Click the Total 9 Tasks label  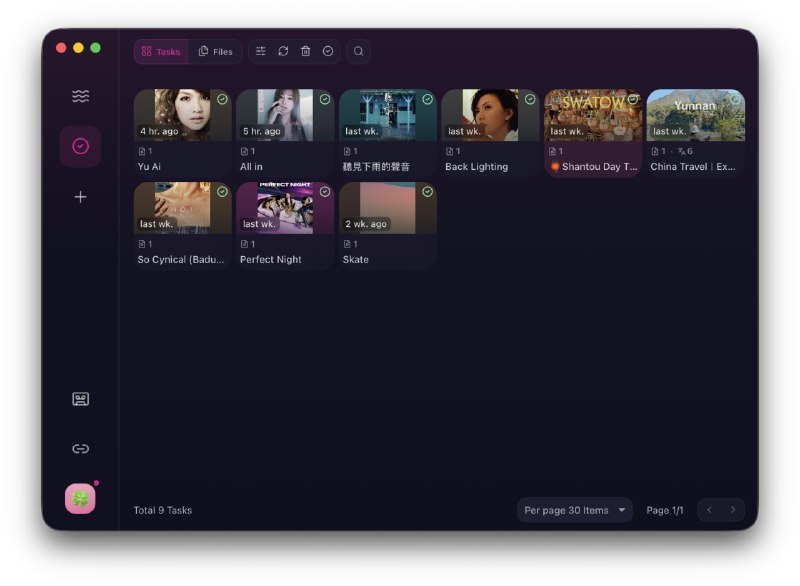point(163,510)
